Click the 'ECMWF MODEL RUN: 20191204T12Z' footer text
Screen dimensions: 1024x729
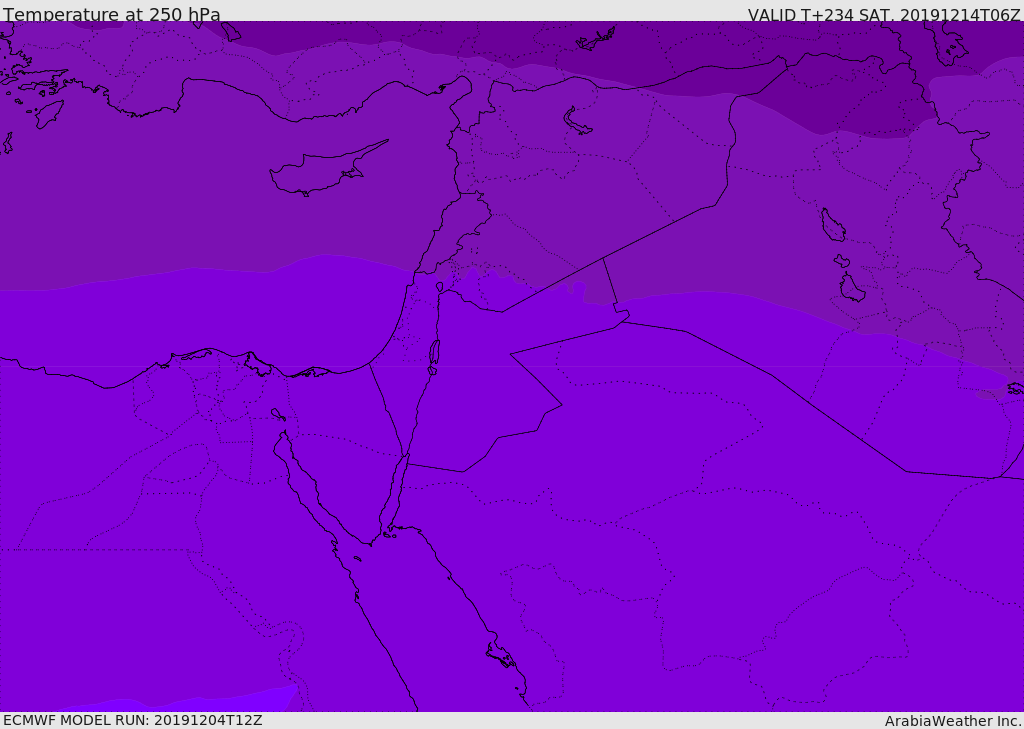(x=133, y=720)
